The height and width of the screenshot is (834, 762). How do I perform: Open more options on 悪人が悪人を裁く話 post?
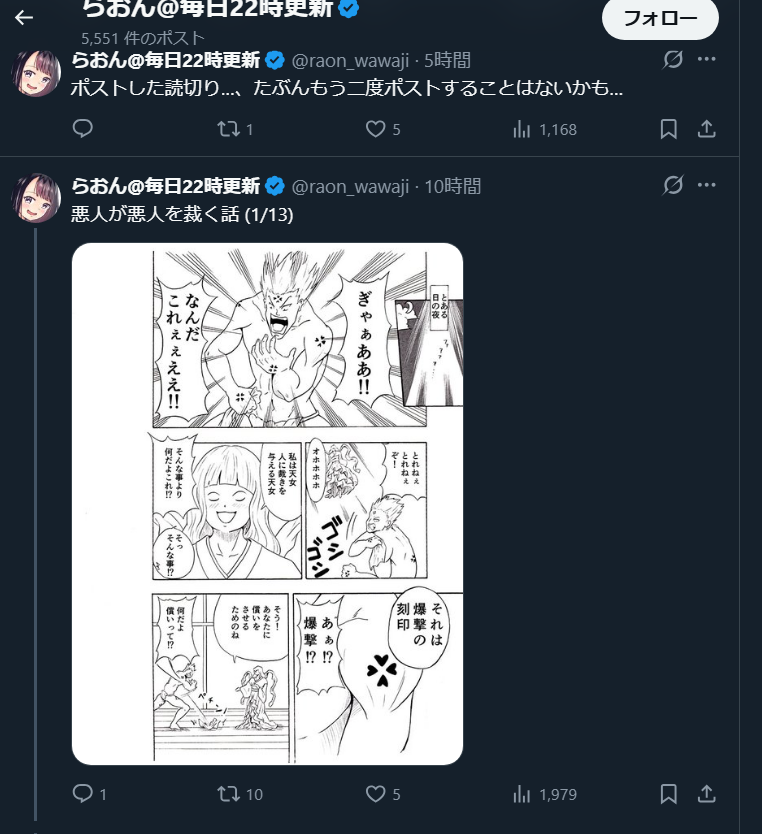(x=706, y=185)
